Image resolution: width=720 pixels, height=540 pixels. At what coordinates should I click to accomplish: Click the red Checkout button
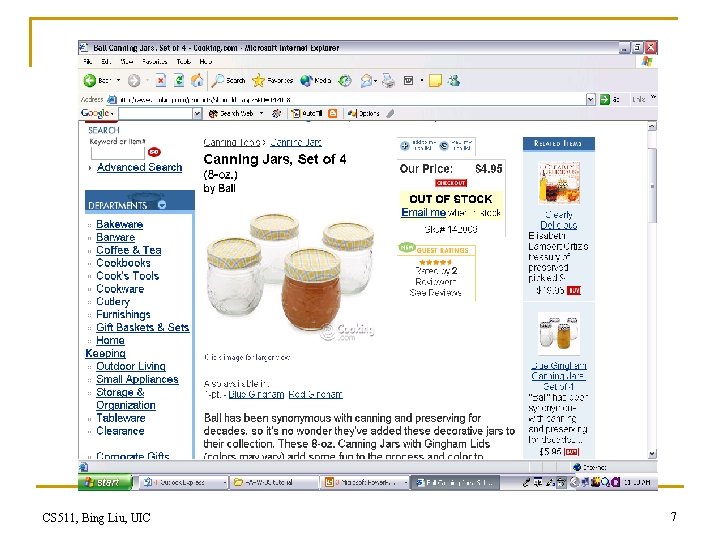click(451, 183)
